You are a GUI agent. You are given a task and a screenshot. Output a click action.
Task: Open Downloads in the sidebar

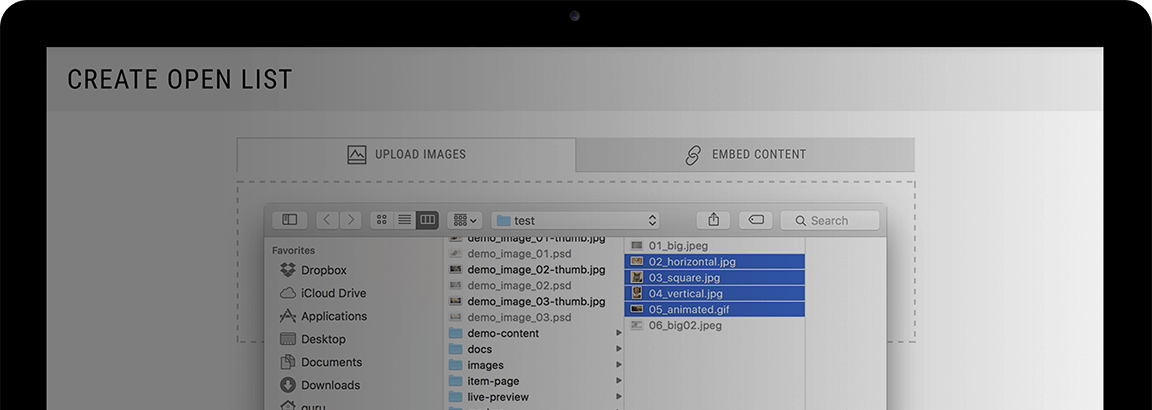click(320, 385)
